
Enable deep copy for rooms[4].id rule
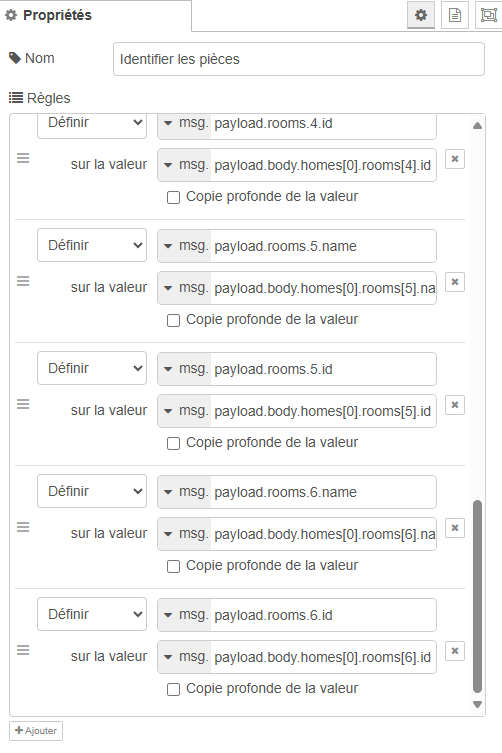173,197
